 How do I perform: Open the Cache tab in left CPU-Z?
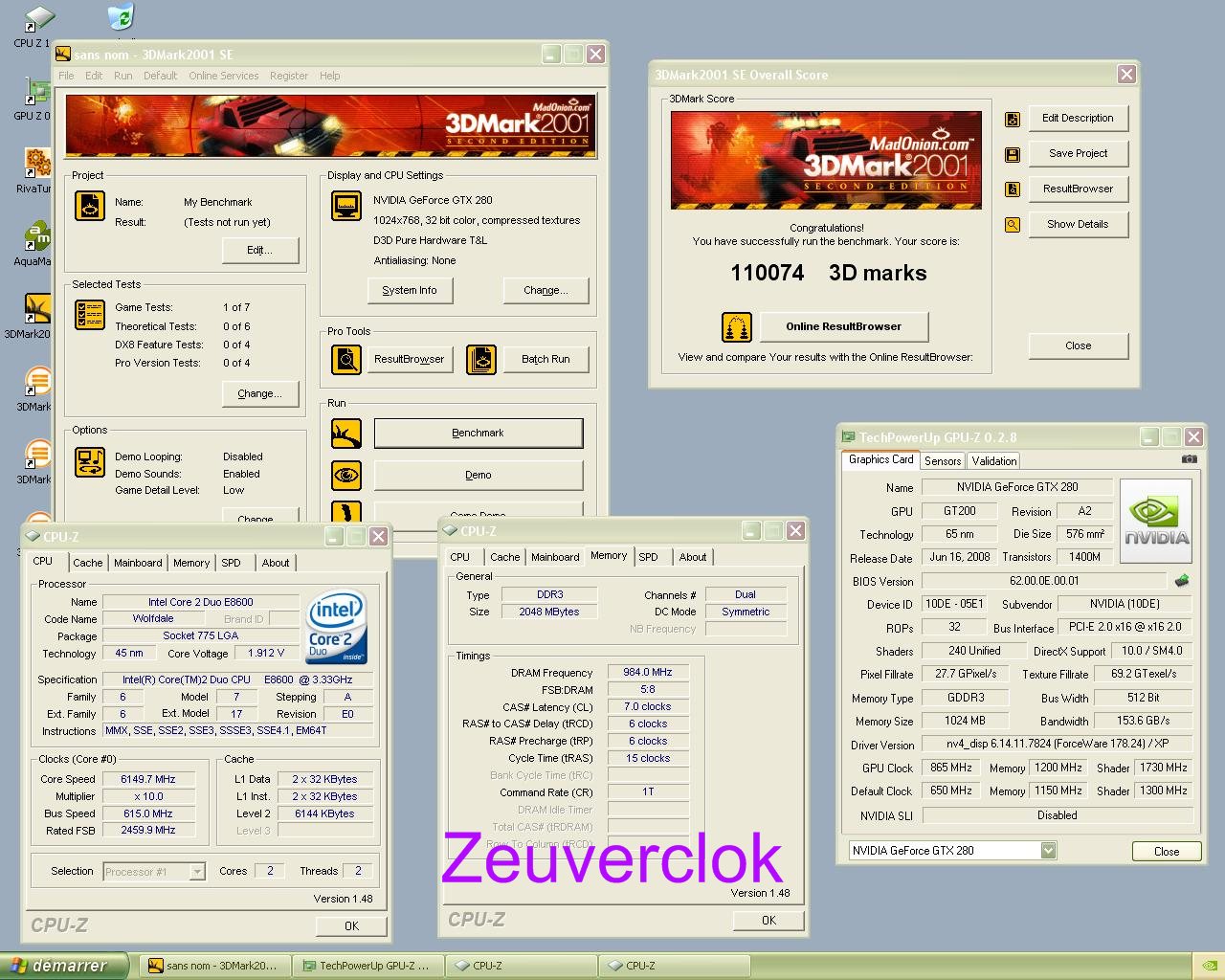87,563
